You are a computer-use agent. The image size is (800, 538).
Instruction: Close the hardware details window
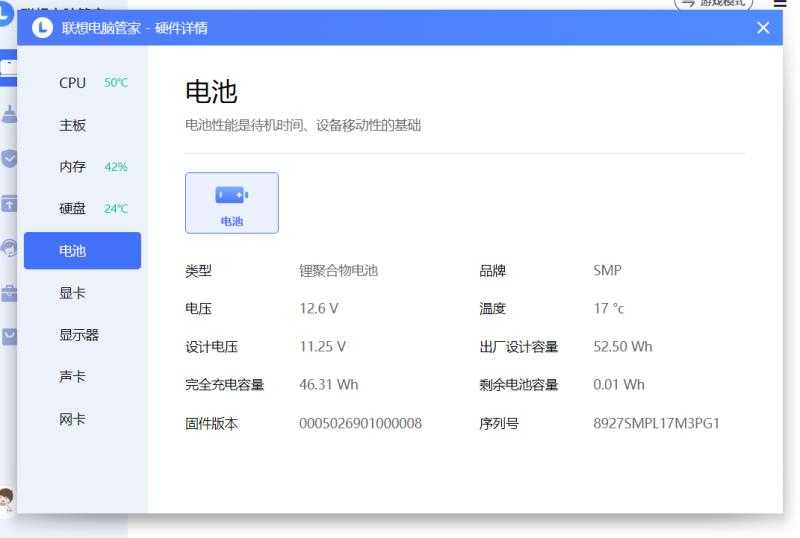(763, 28)
